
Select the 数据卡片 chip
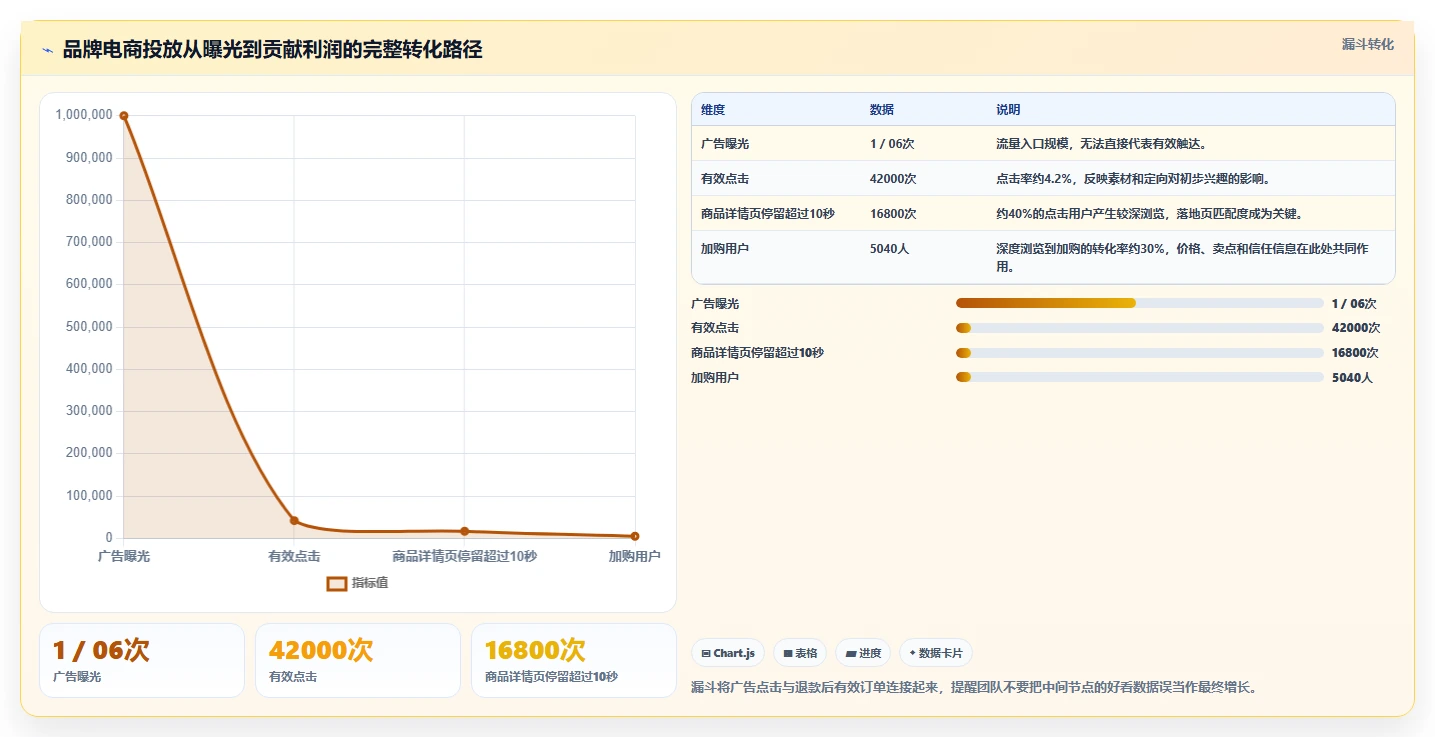936,653
